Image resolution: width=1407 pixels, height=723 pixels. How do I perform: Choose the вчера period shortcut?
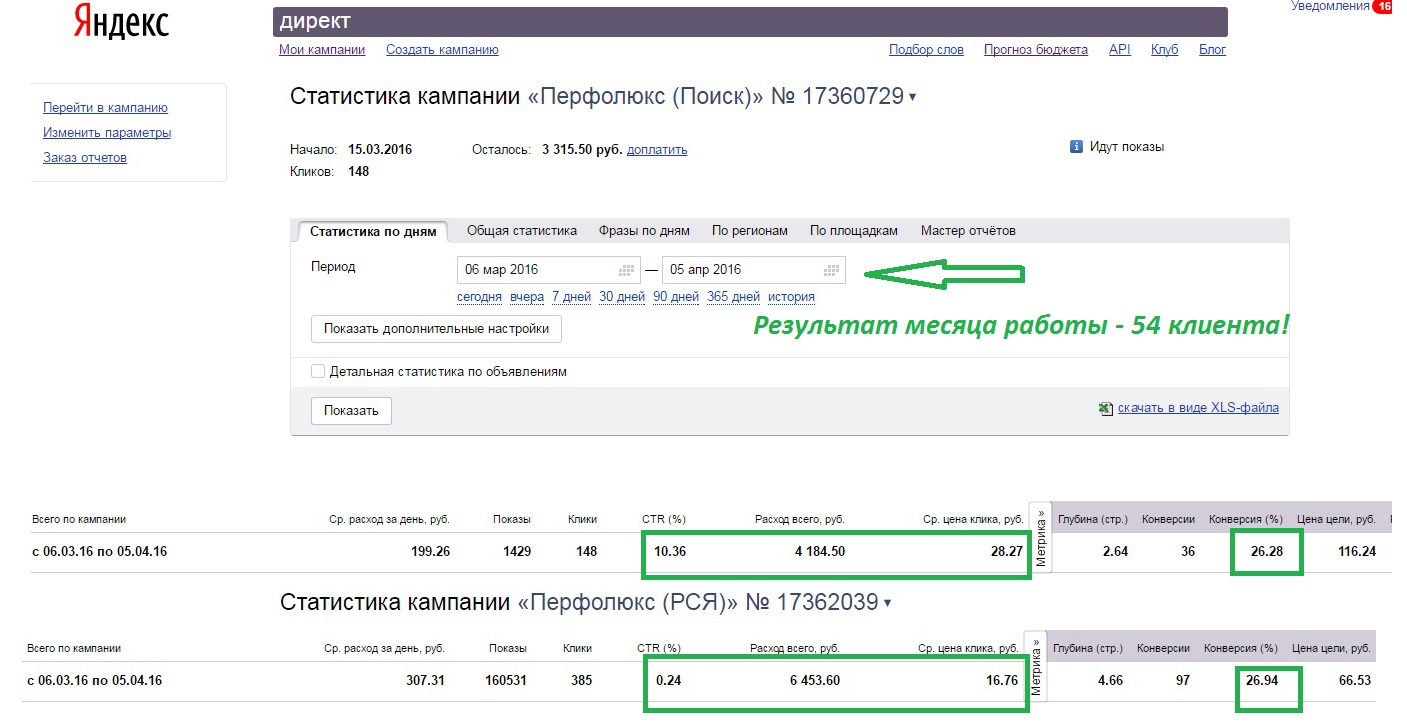[x=527, y=297]
